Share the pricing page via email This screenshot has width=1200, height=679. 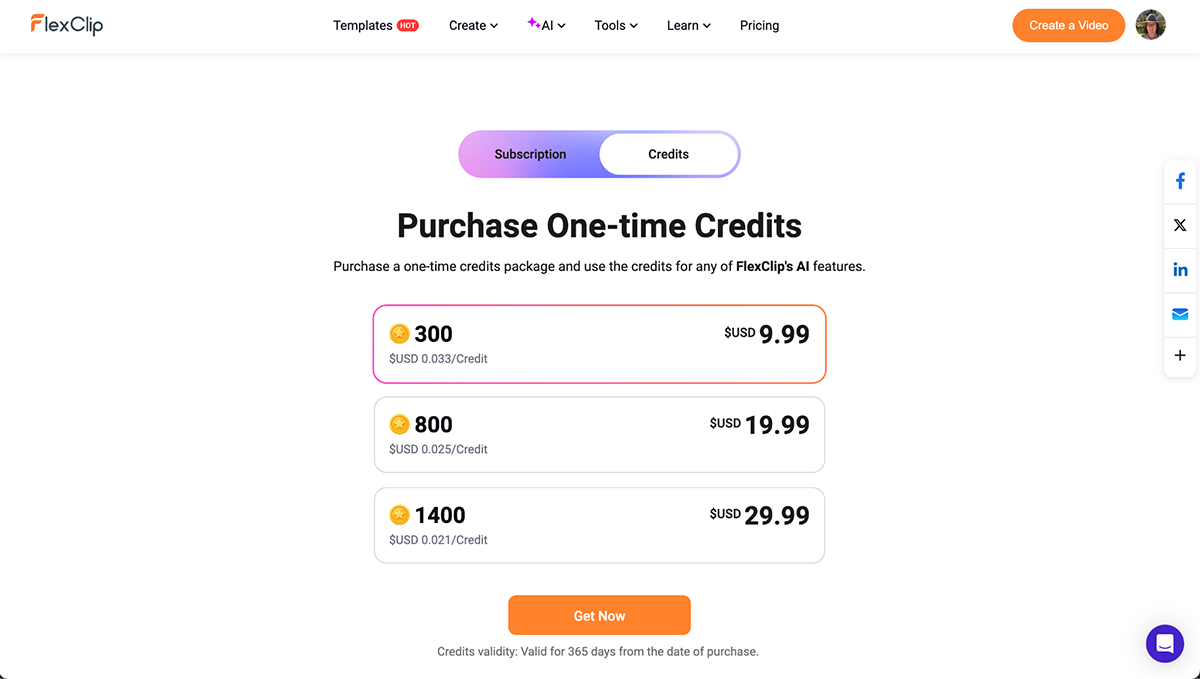pos(1180,313)
